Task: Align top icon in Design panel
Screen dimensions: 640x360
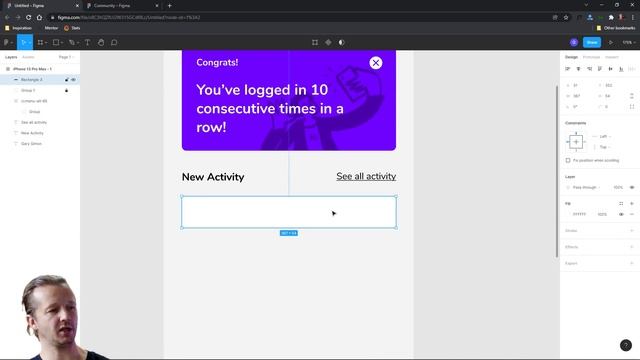Action: tap(600, 69)
